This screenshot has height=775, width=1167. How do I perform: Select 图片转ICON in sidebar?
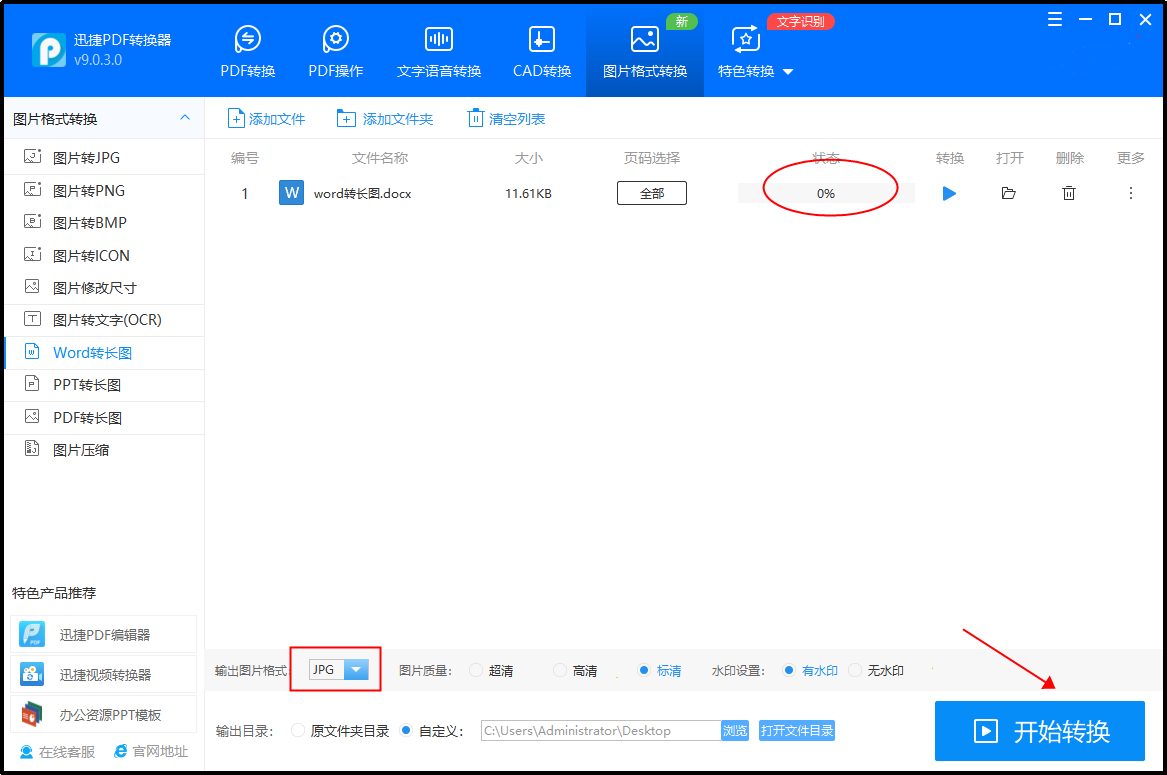tap(104, 255)
